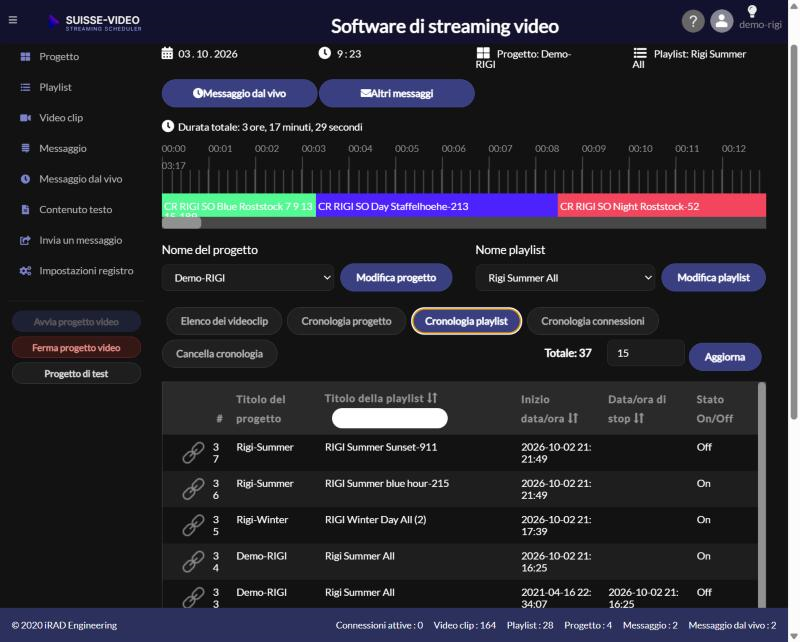
Task: Click the Suisse-Video logo
Action: pos(95,22)
